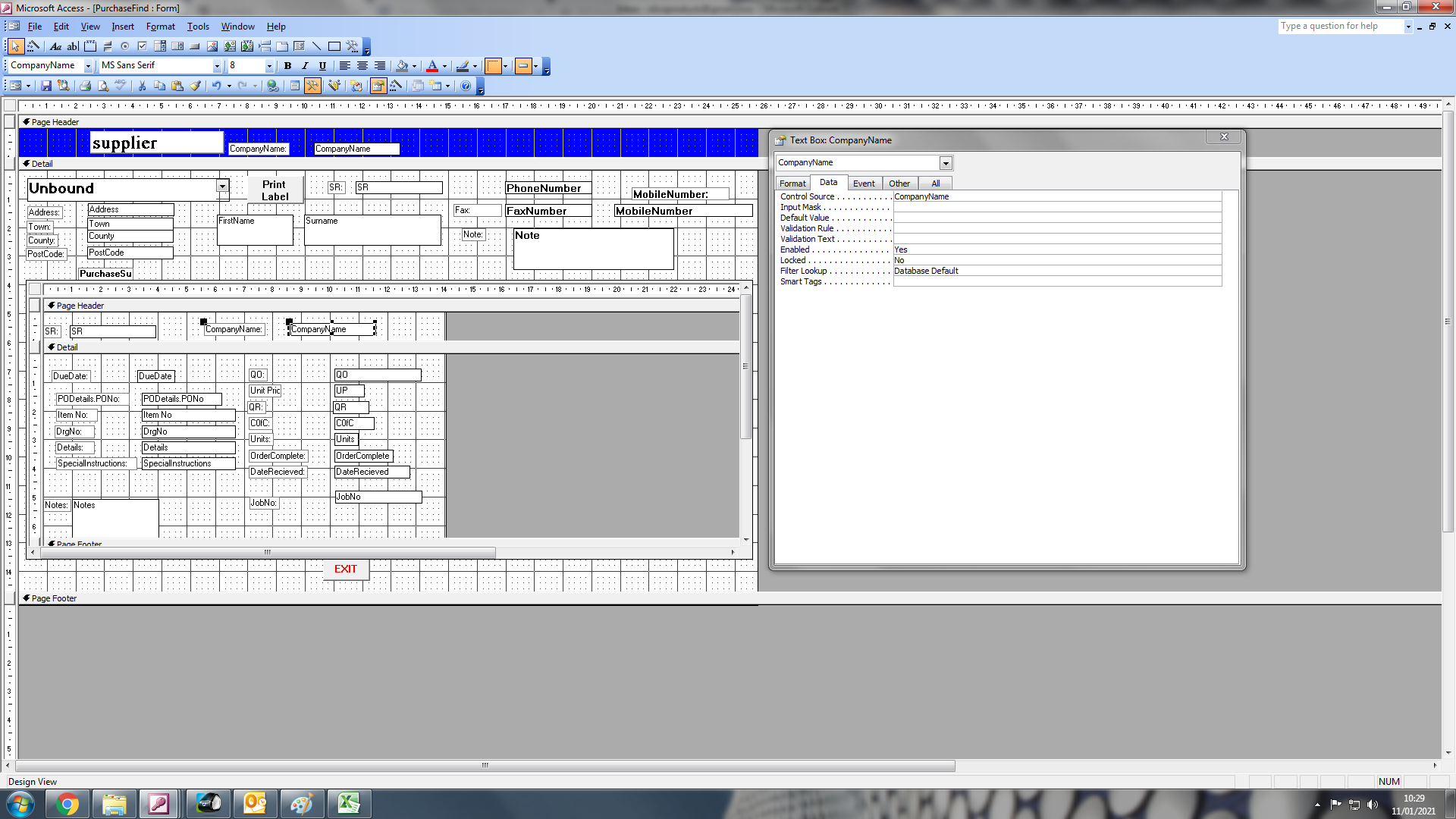
Task: Open the Insert menu
Action: (x=123, y=27)
